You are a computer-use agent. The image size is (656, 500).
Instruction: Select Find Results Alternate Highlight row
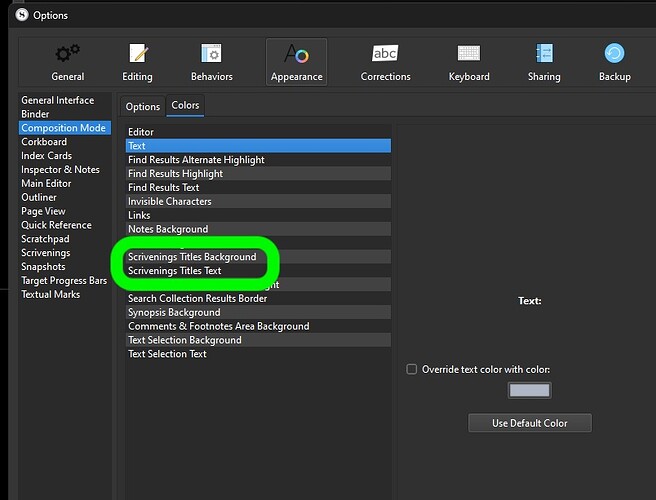[x=258, y=159]
